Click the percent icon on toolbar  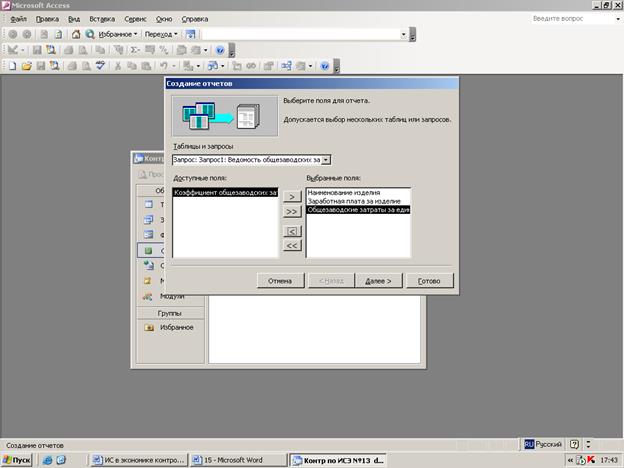pyautogui.click(x=164, y=50)
